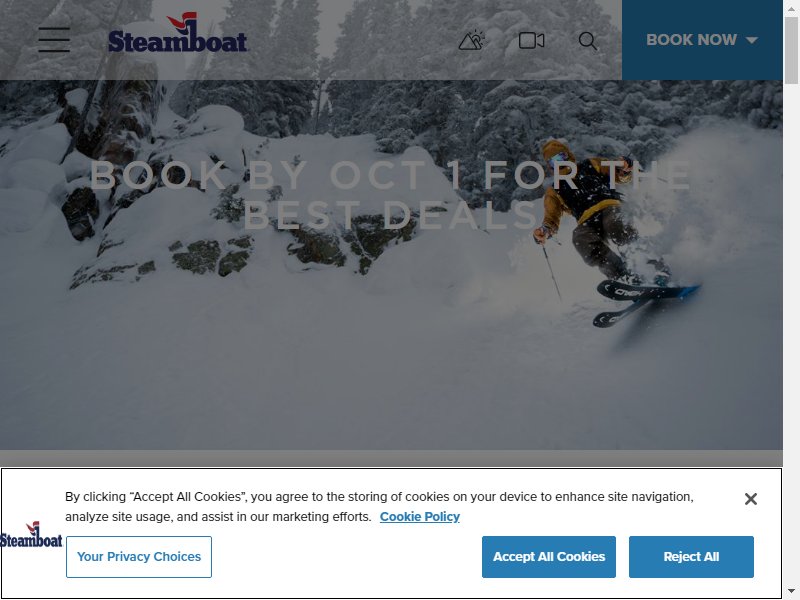This screenshot has height=600, width=800.
Task: Open Your Privacy Choices settings
Action: (x=139, y=557)
